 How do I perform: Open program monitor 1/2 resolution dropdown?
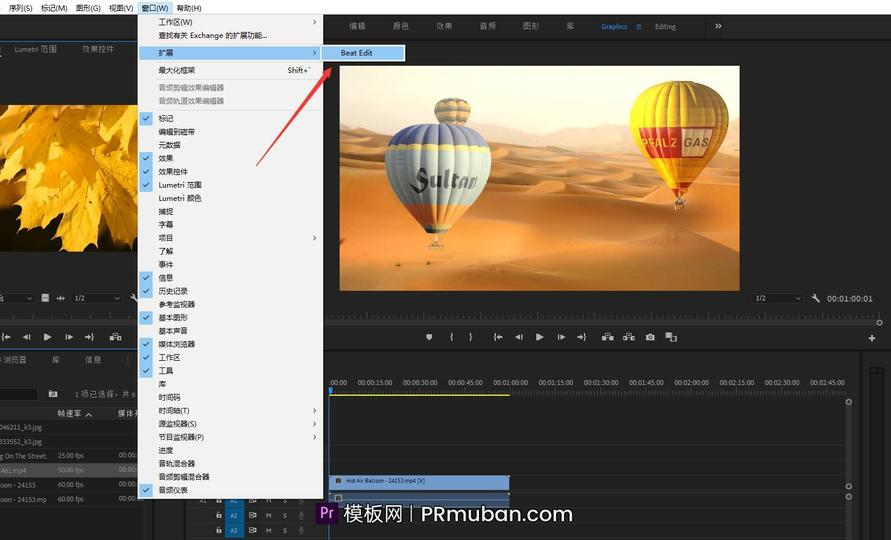[x=777, y=298]
